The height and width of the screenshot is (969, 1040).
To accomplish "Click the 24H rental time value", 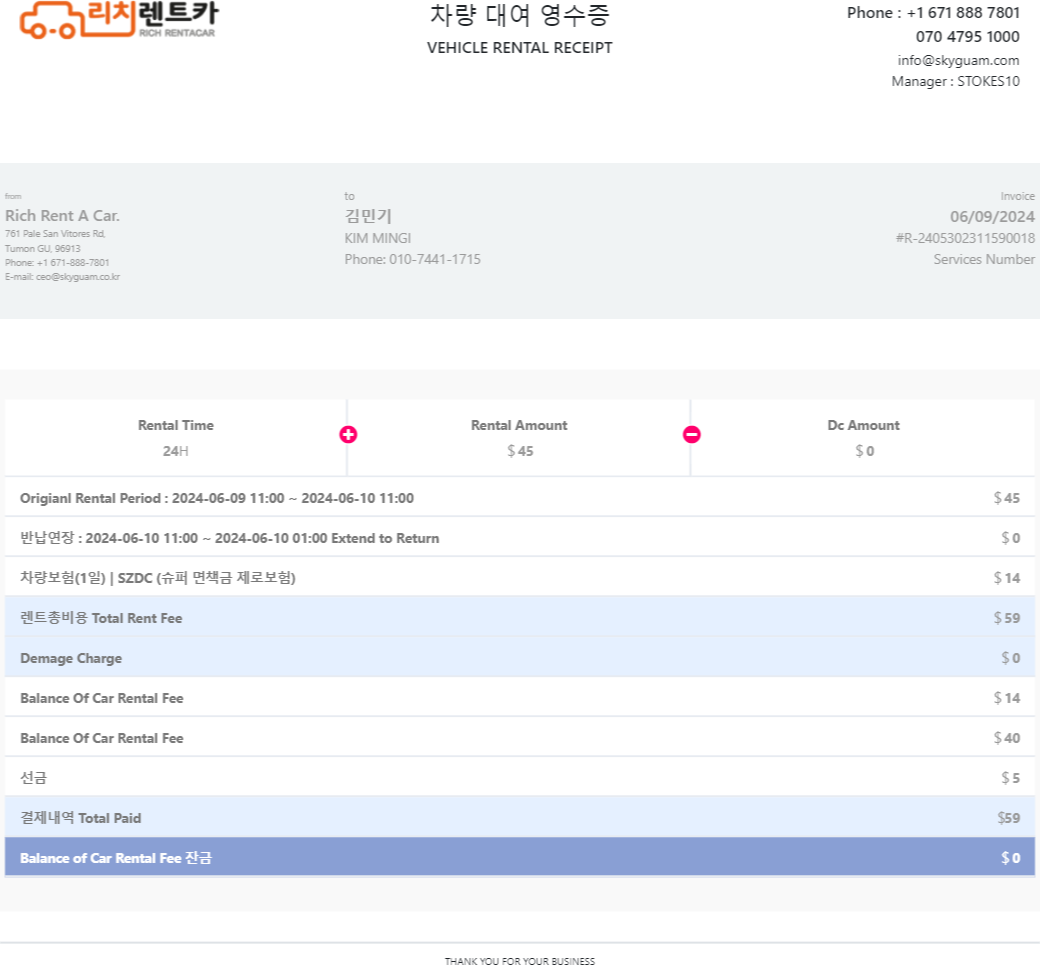I will pos(176,451).
